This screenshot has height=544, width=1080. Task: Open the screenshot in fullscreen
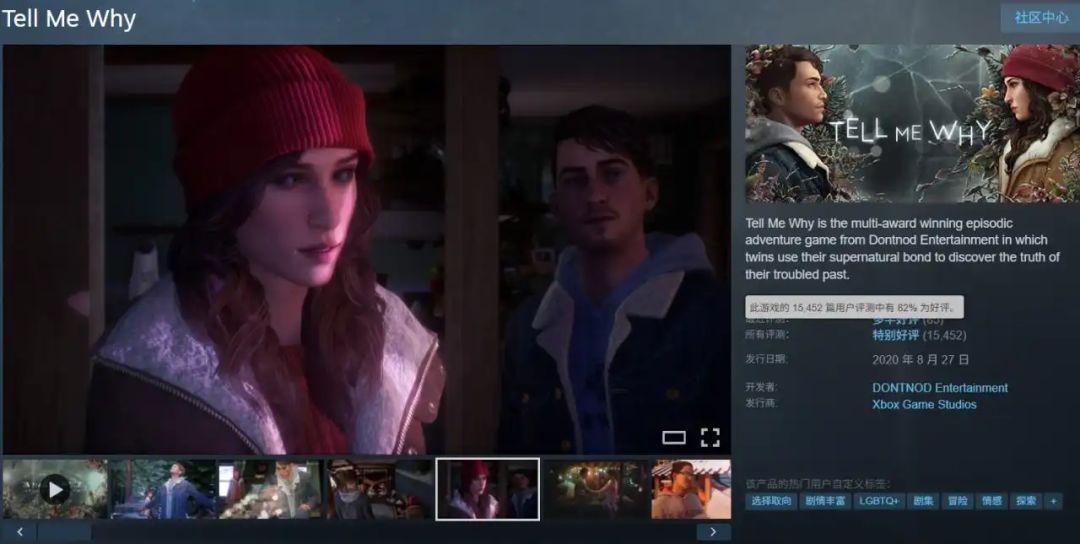(710, 437)
